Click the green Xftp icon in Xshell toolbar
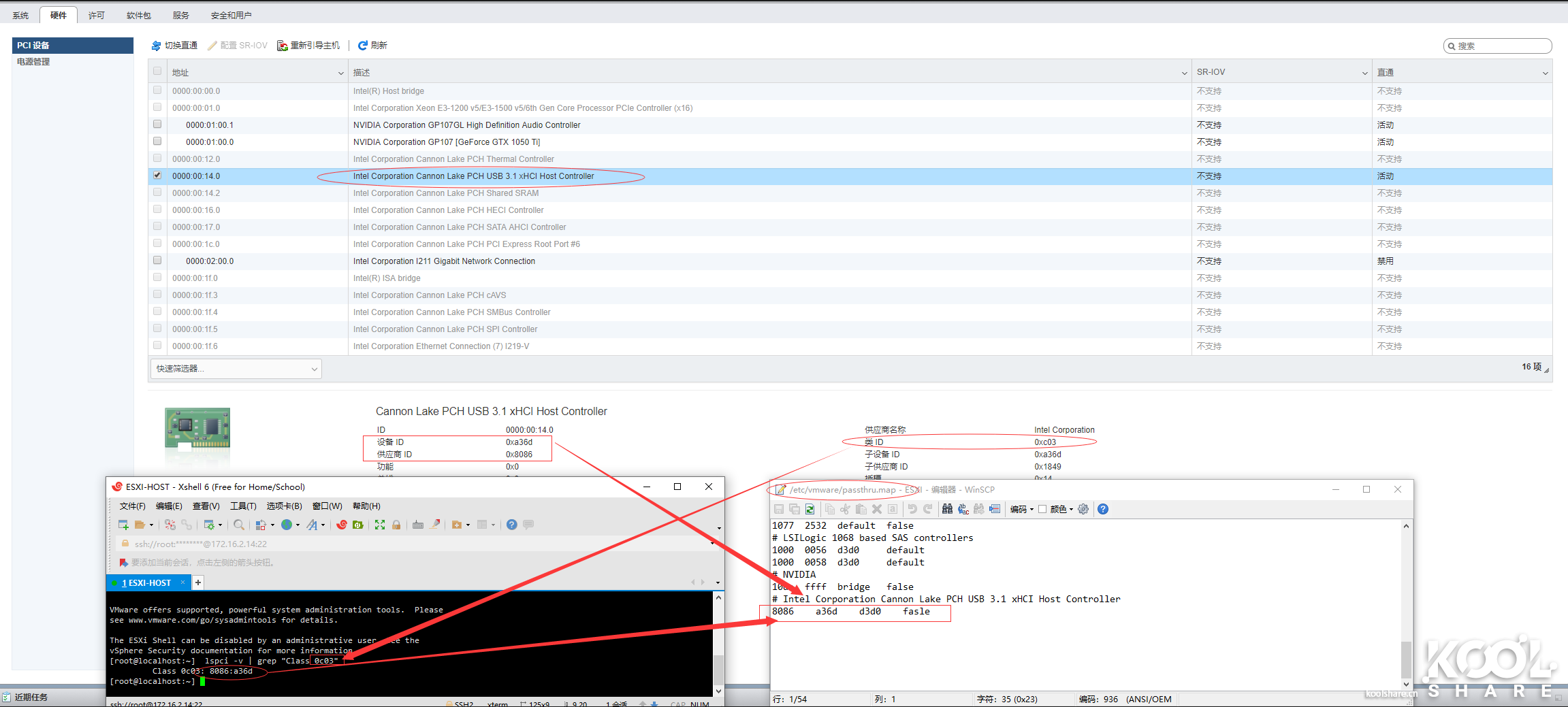Screen dimensions: 1568x707 (x=357, y=525)
